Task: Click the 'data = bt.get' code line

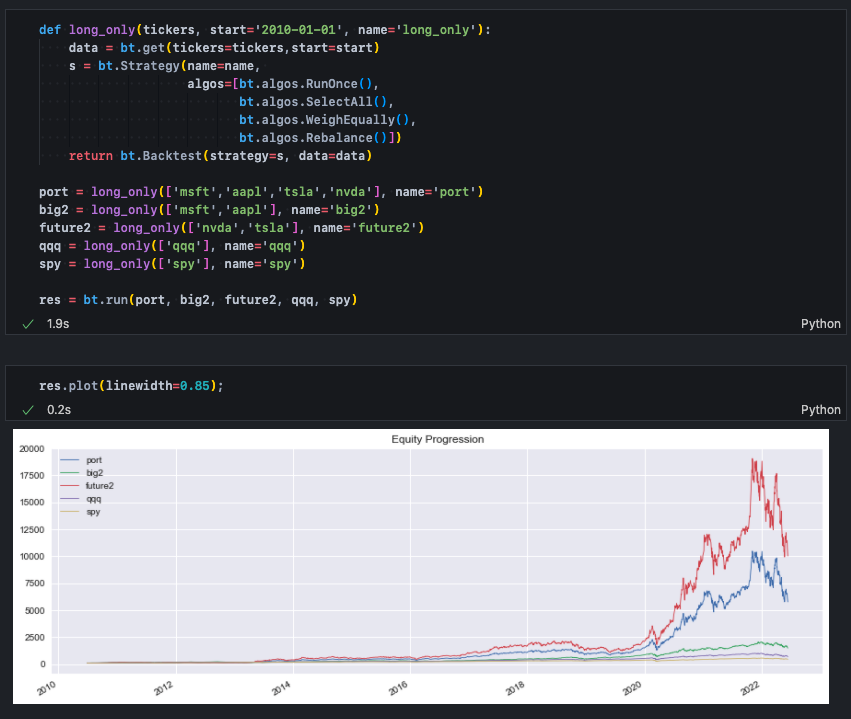Action: pyautogui.click(x=224, y=48)
